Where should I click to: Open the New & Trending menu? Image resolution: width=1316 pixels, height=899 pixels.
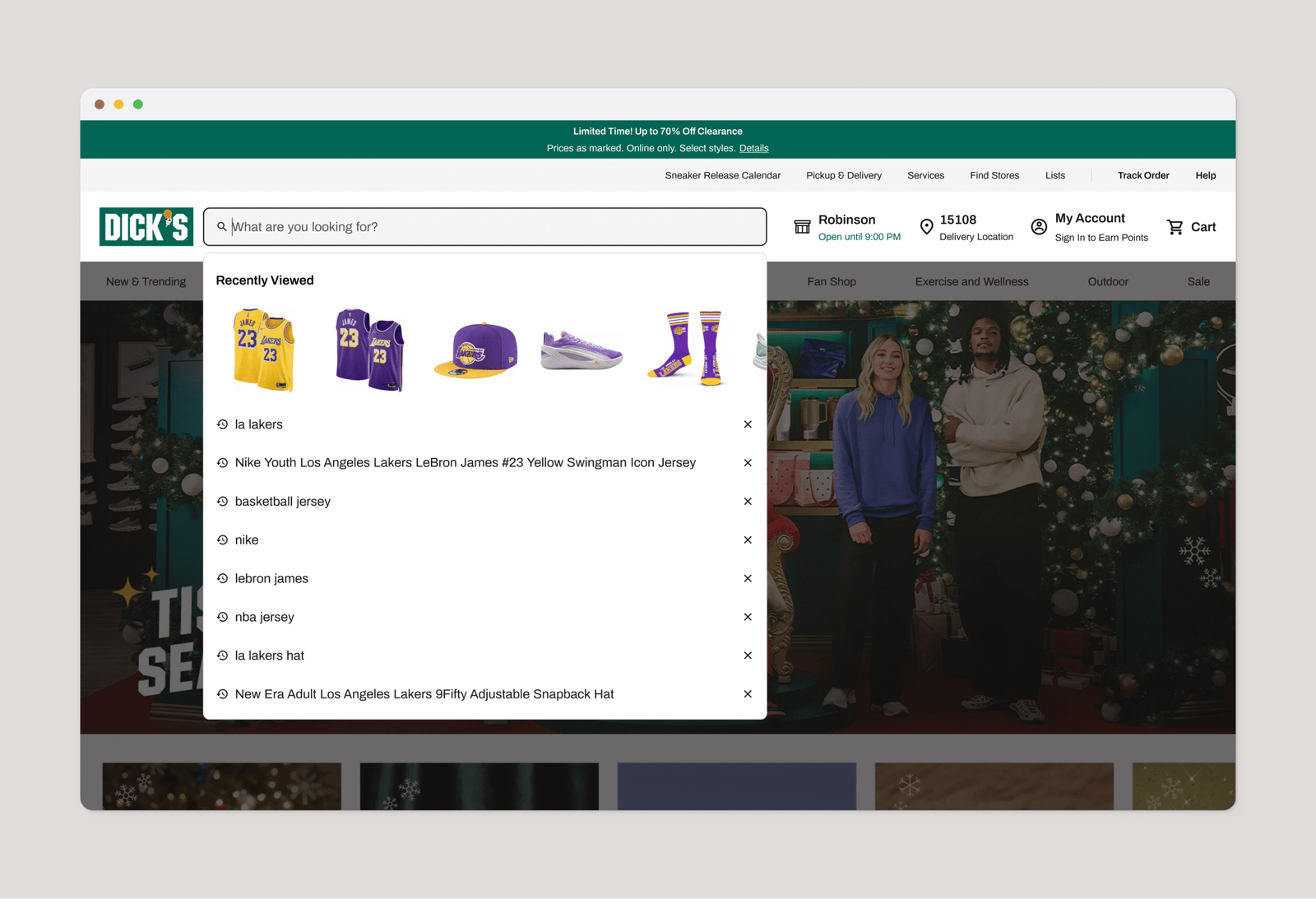(x=146, y=282)
